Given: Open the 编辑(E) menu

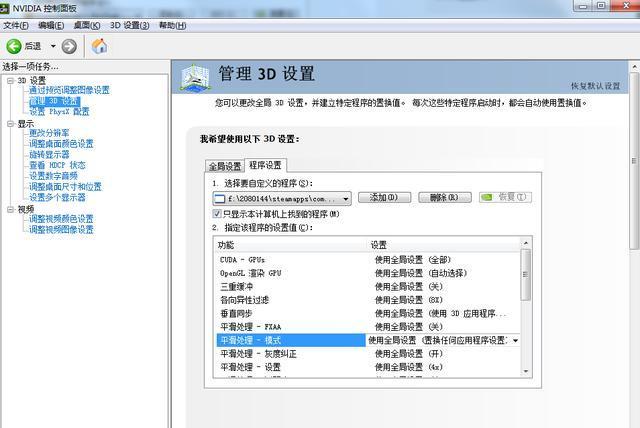Looking at the screenshot, I should [51, 25].
